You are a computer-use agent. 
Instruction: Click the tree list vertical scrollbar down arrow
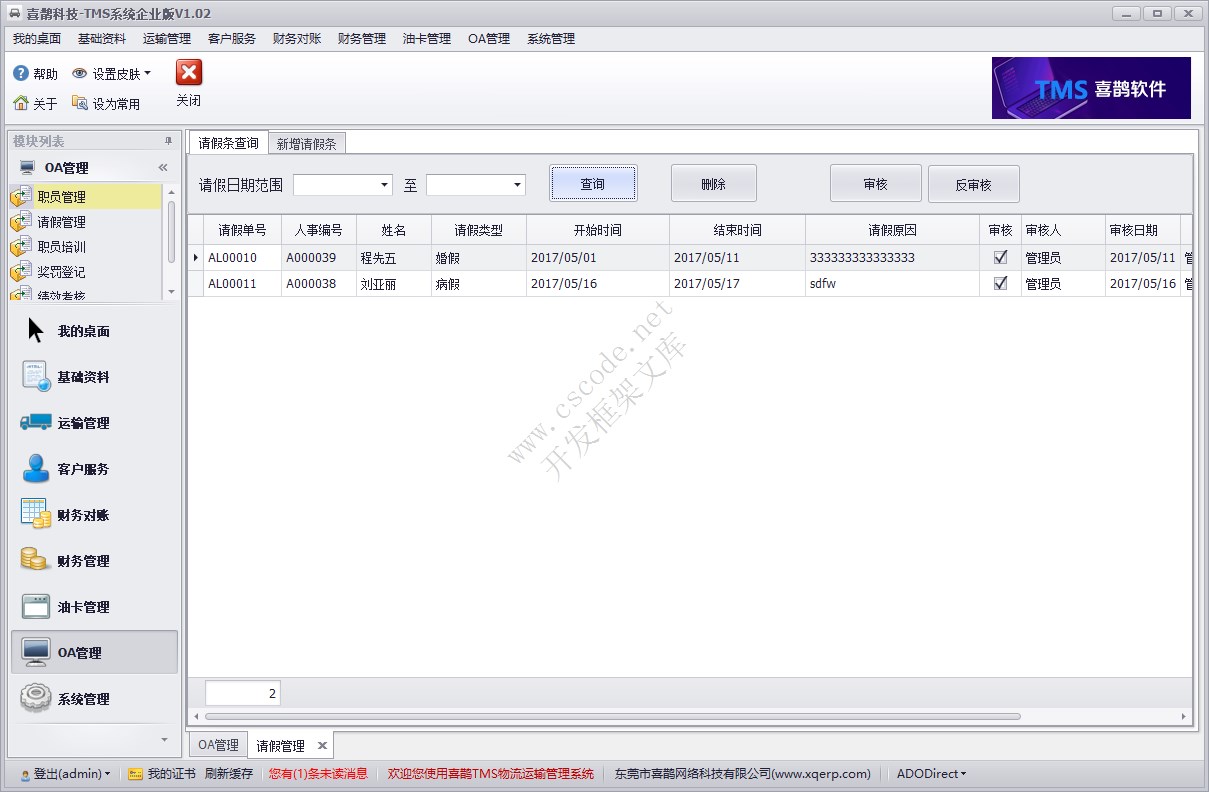point(171,292)
